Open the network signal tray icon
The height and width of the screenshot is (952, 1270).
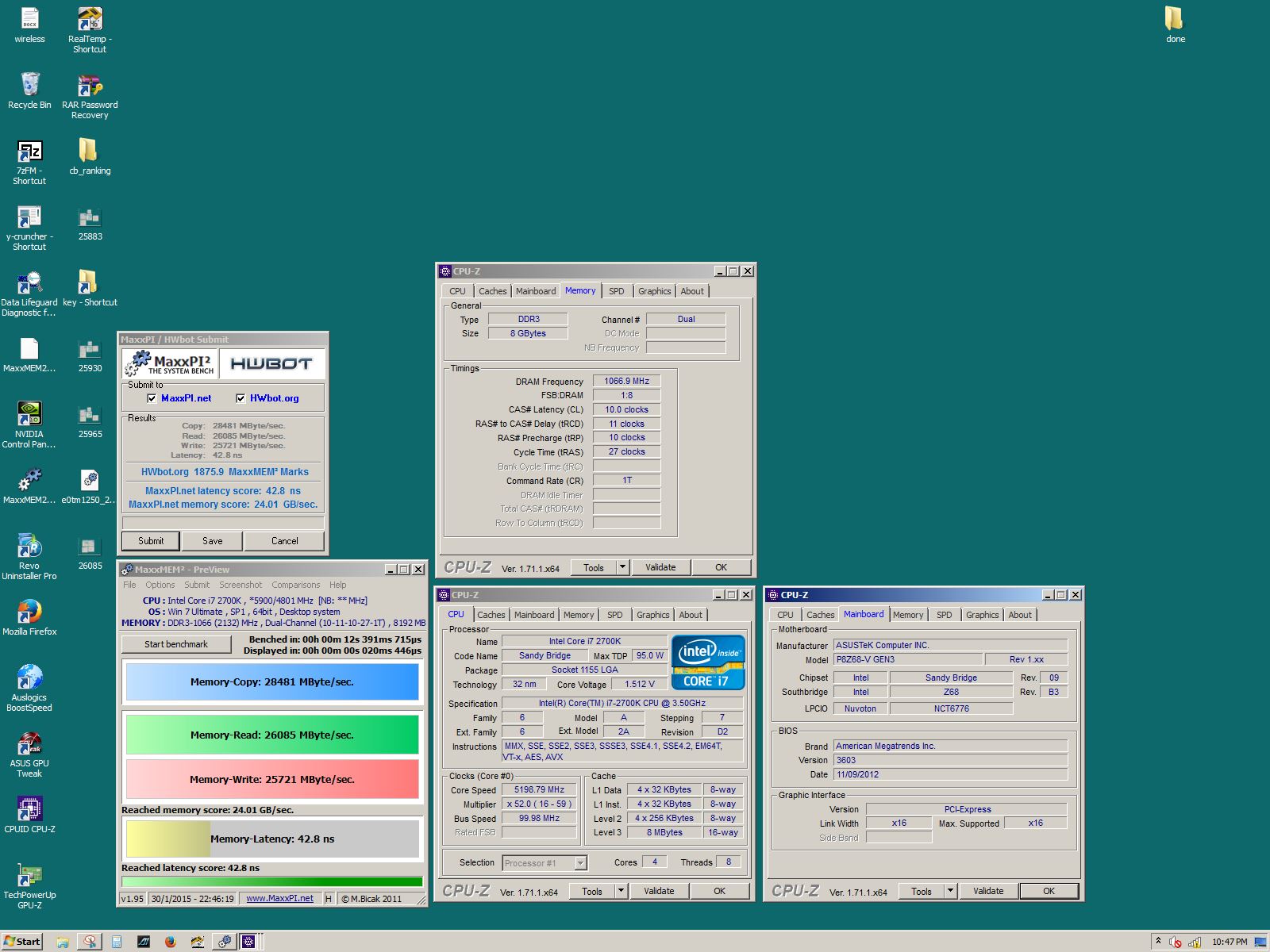click(1195, 942)
